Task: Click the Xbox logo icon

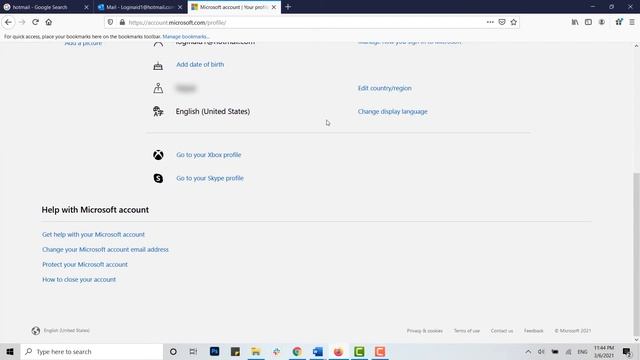Action: pyautogui.click(x=158, y=155)
